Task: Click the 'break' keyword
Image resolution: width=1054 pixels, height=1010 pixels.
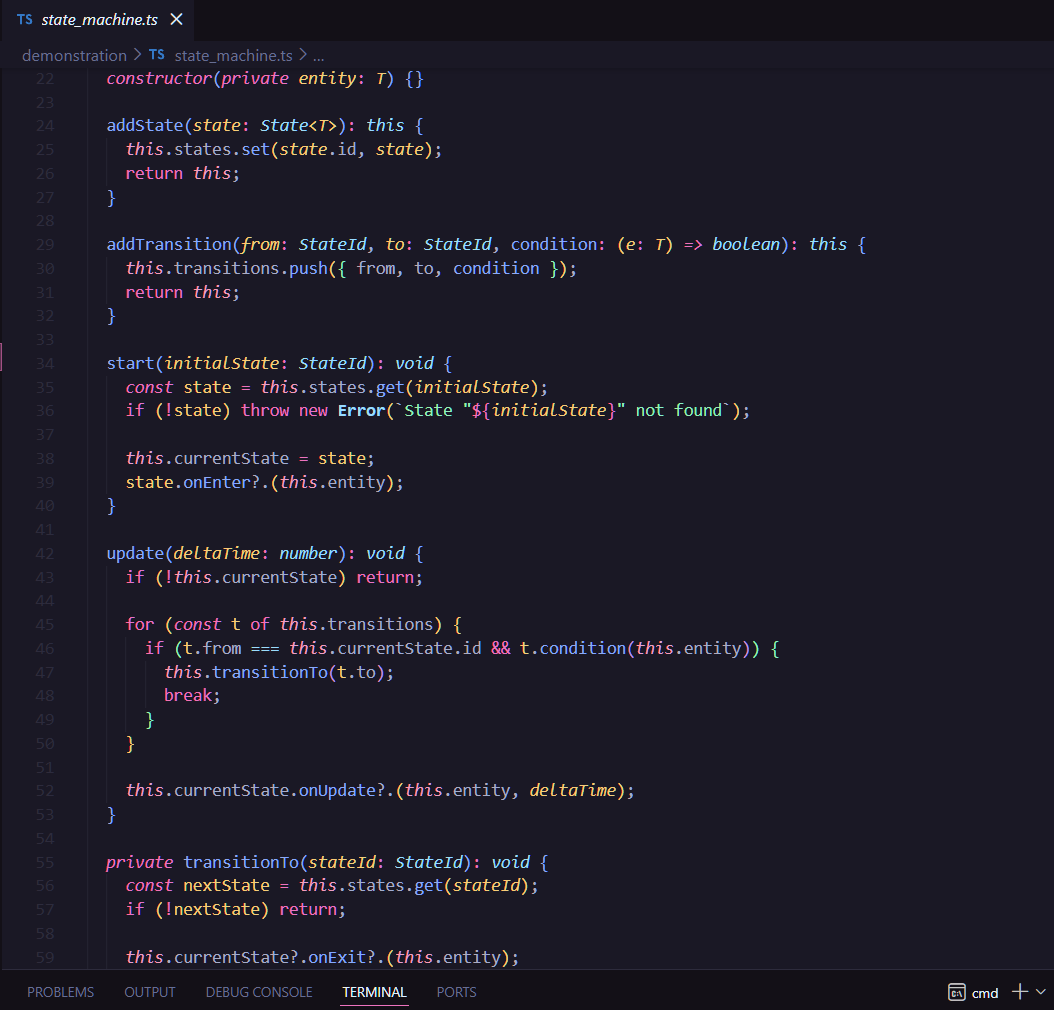Action: [x=188, y=696]
